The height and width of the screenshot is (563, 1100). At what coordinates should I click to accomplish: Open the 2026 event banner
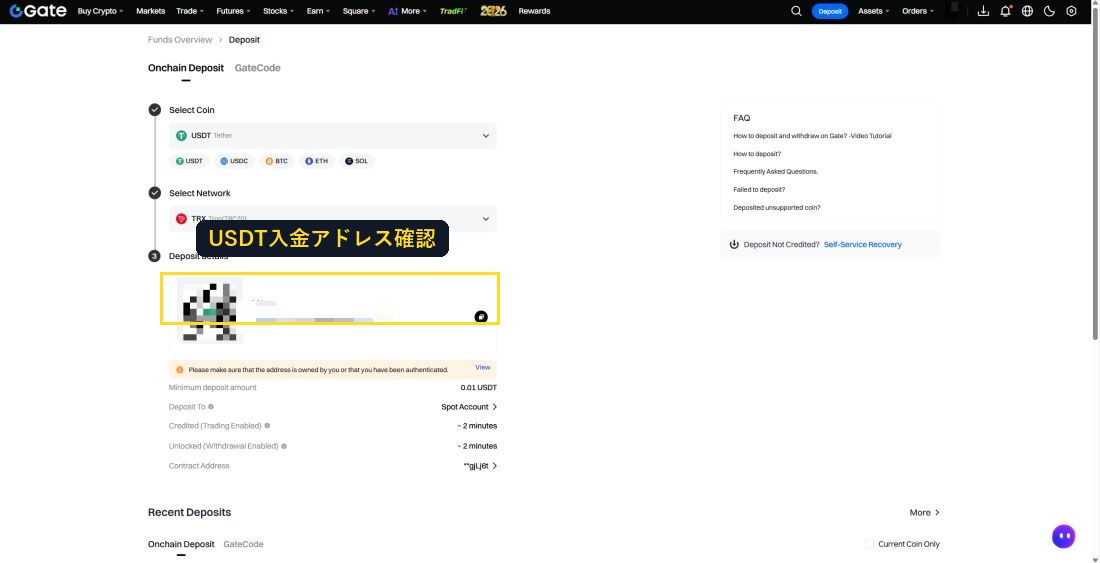(x=493, y=11)
